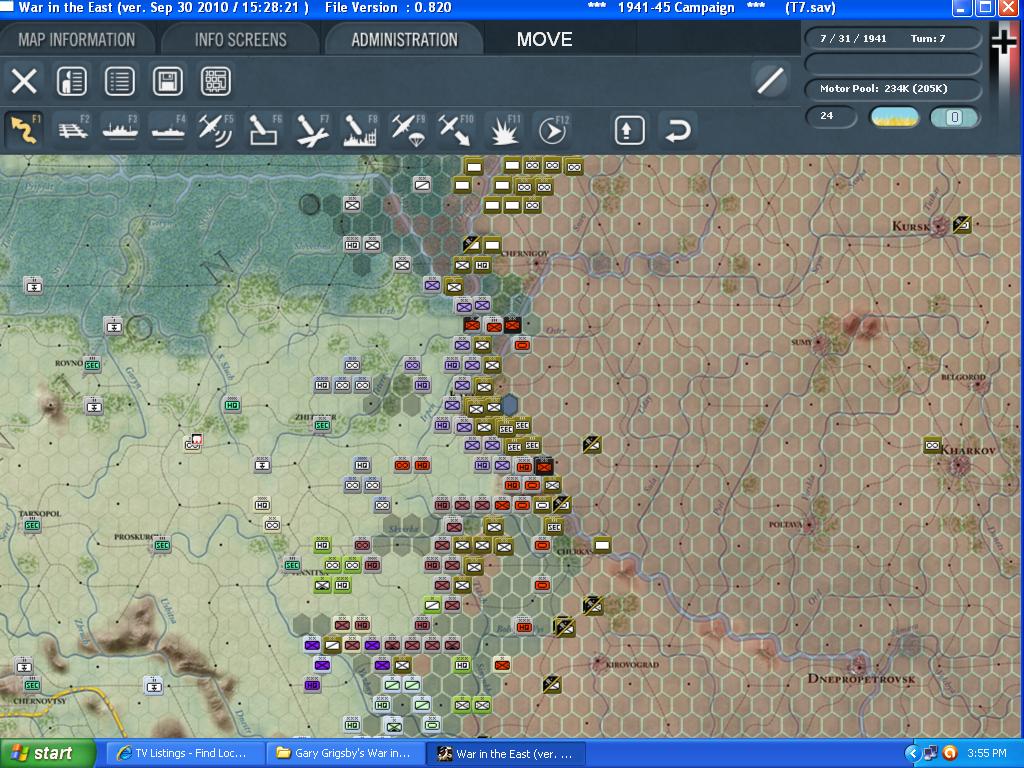Click the empty status bar below date
1024x768 pixels.
click(x=892, y=64)
